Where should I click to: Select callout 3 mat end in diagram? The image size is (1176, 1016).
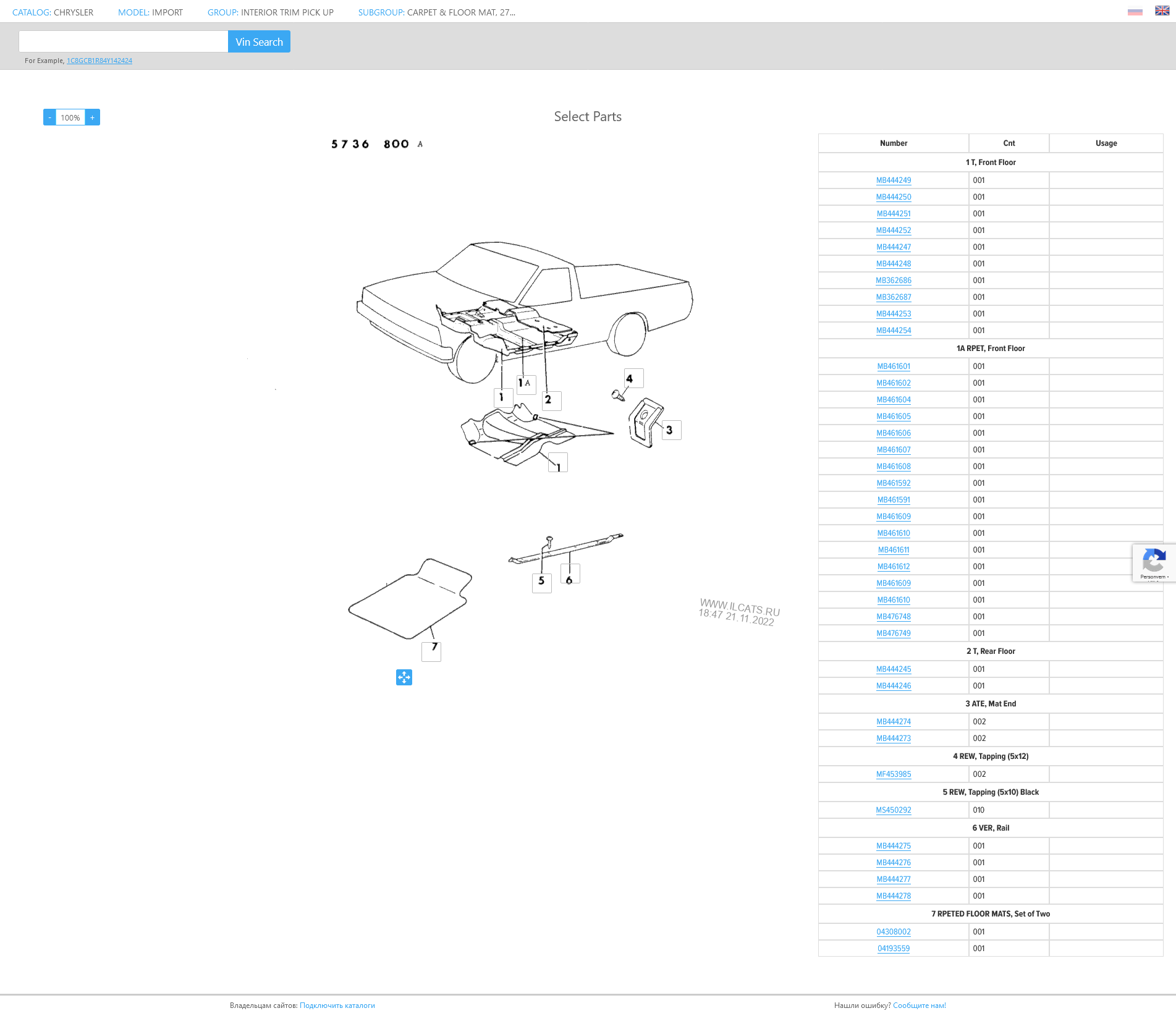671,430
